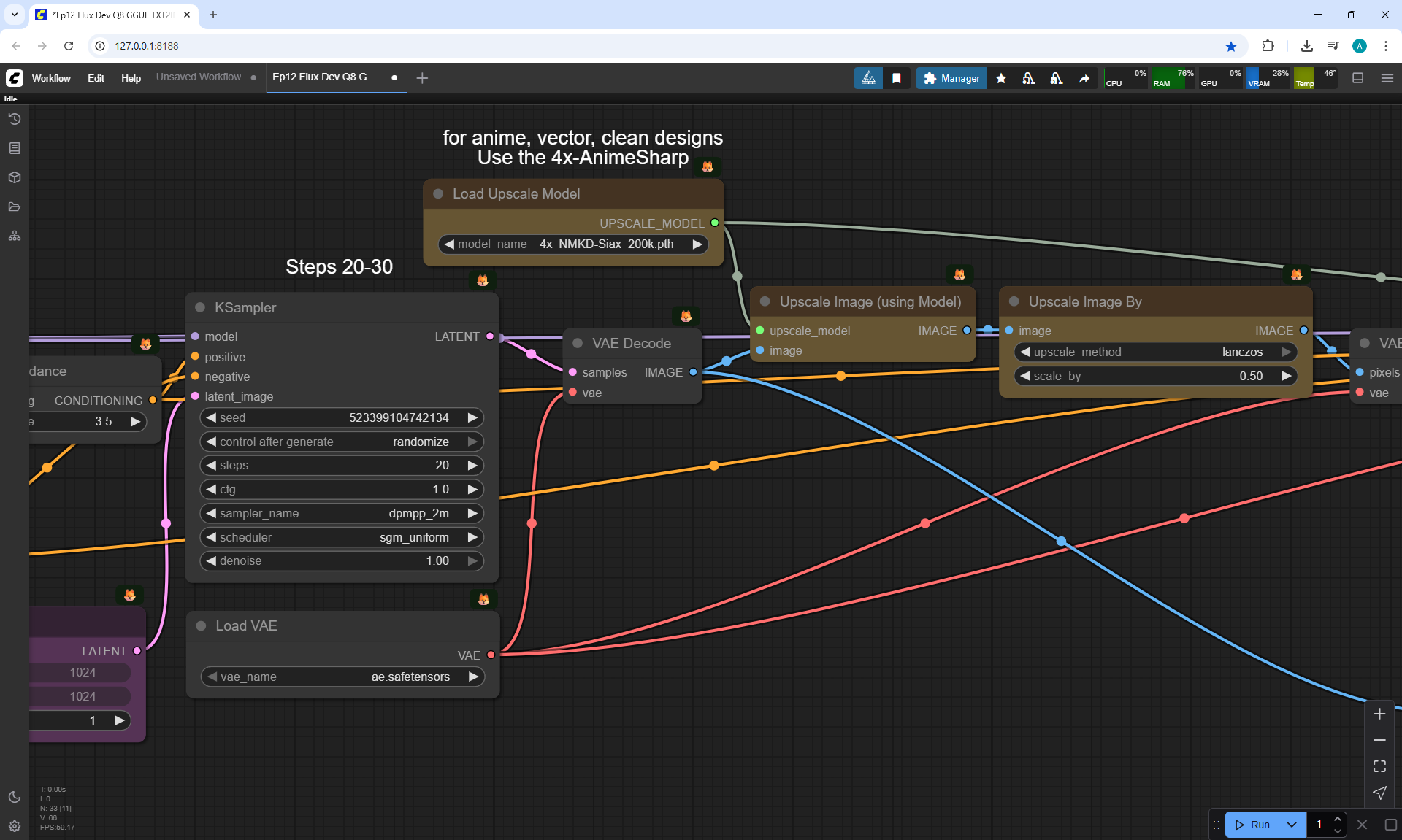1402x840 pixels.
Task: Open the upscale_method lanczos combo box
Action: tap(1155, 352)
